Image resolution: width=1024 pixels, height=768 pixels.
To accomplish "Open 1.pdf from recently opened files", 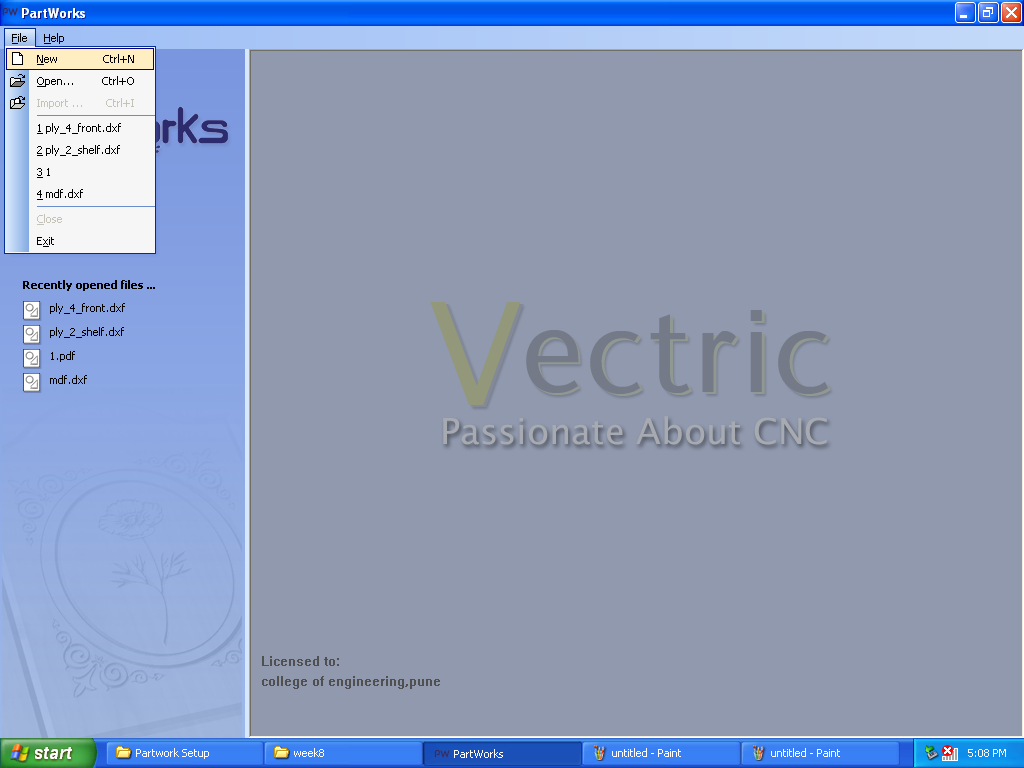I will tap(62, 356).
